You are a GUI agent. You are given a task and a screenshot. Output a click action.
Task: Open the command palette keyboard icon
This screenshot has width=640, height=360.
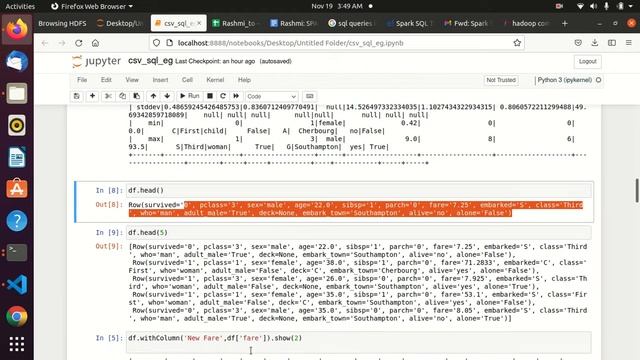point(310,96)
